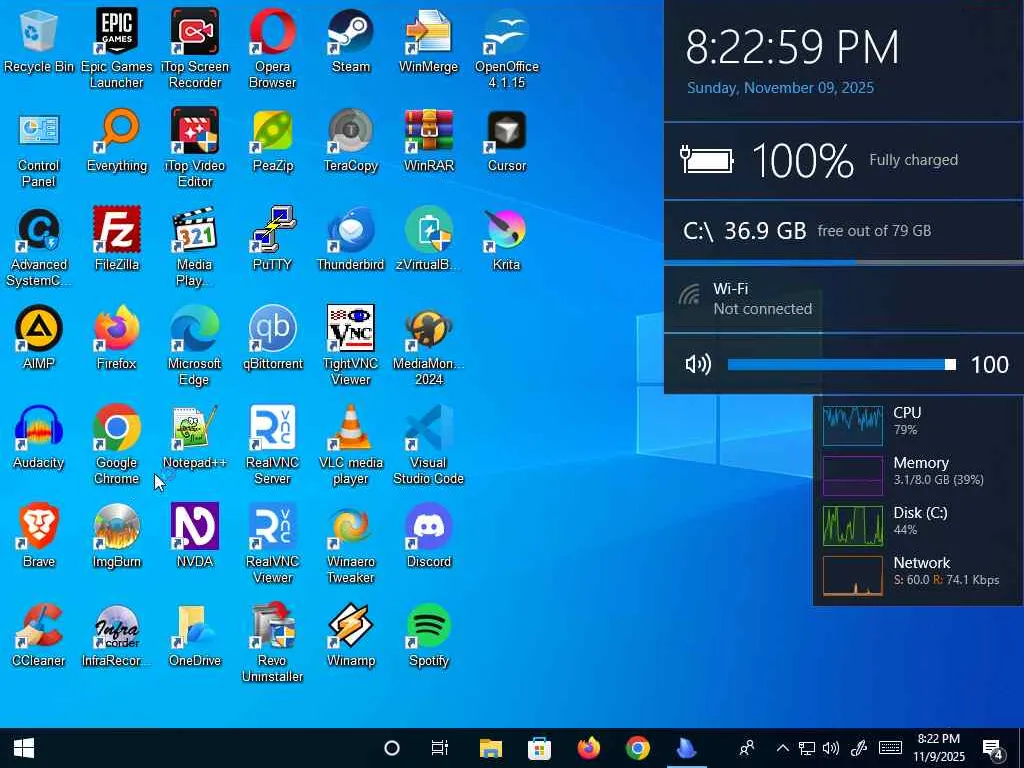Image resolution: width=1024 pixels, height=768 pixels.
Task: Launch qBittorrent desktop icon
Action: pyautogui.click(x=272, y=339)
